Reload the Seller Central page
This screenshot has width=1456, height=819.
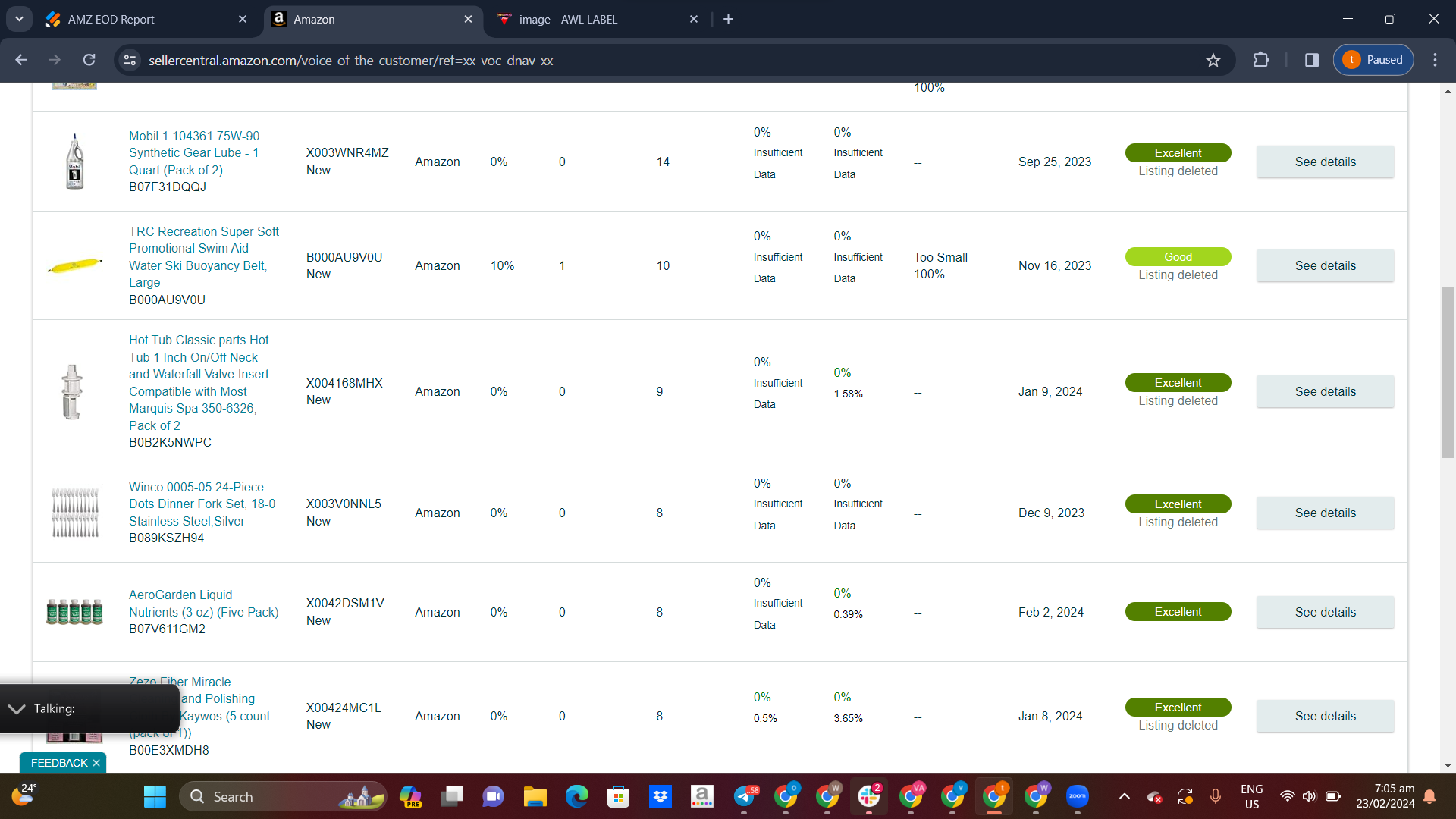89,60
